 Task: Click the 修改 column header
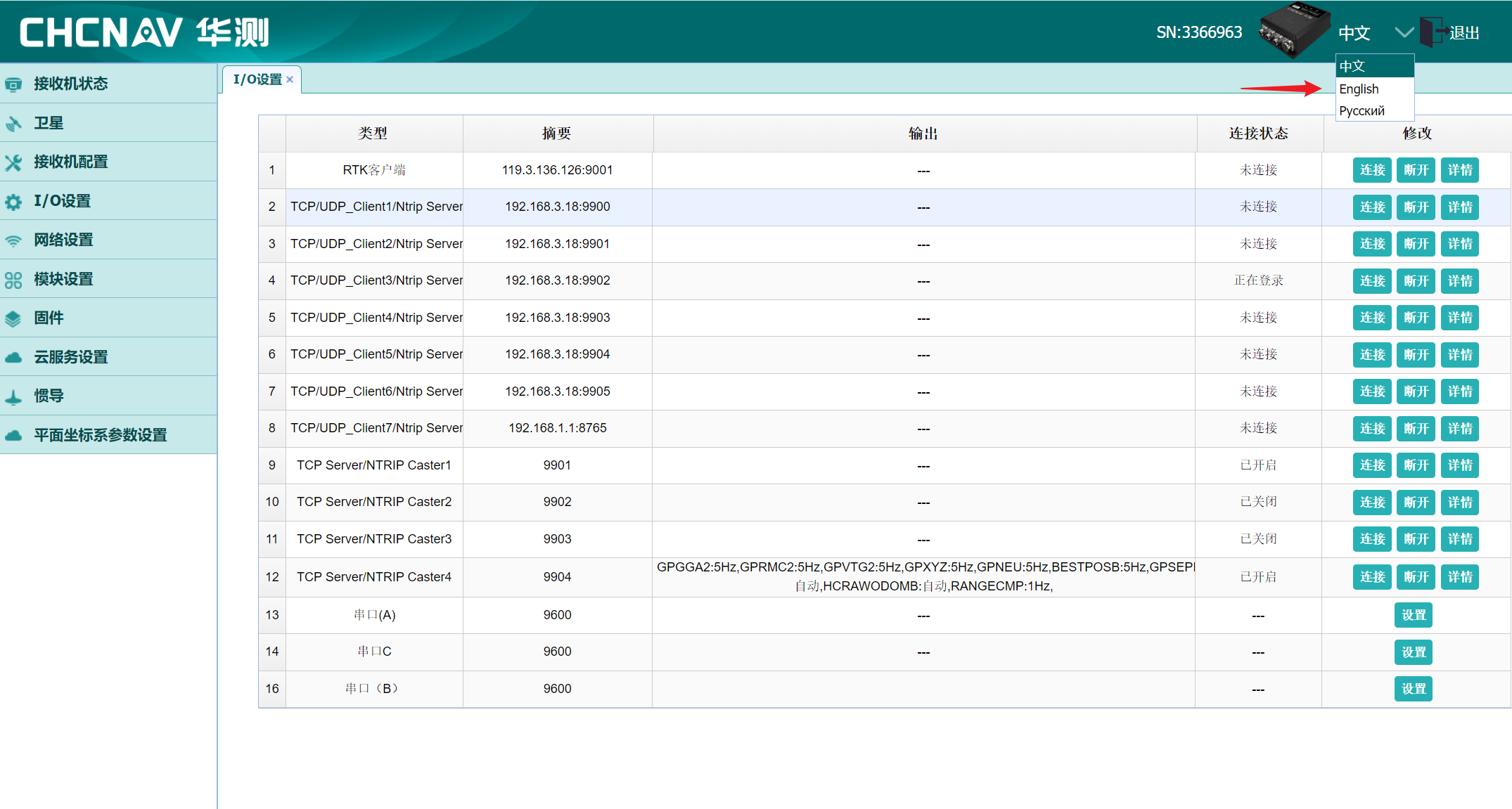point(1416,134)
